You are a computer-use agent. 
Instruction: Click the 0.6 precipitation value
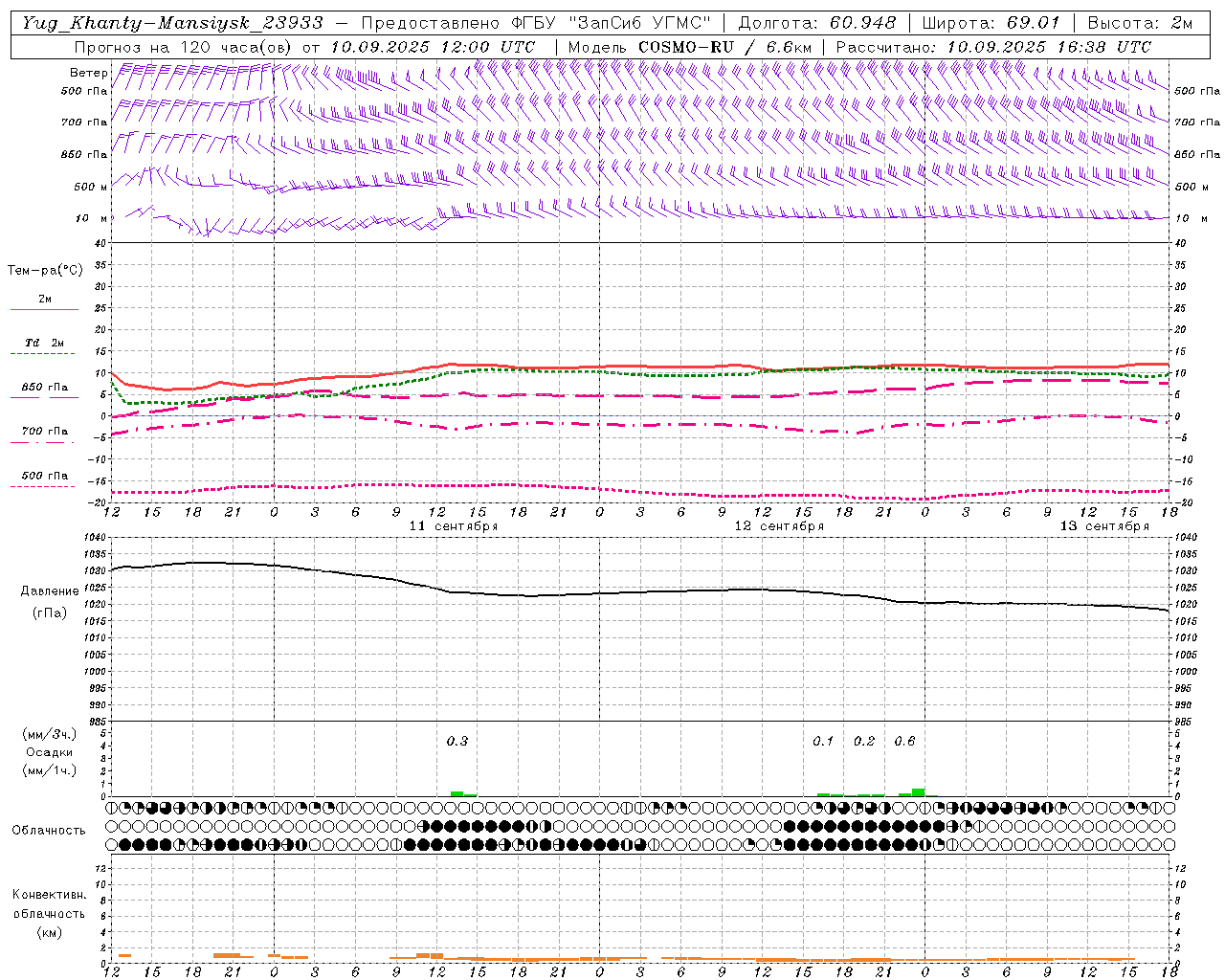[x=904, y=742]
